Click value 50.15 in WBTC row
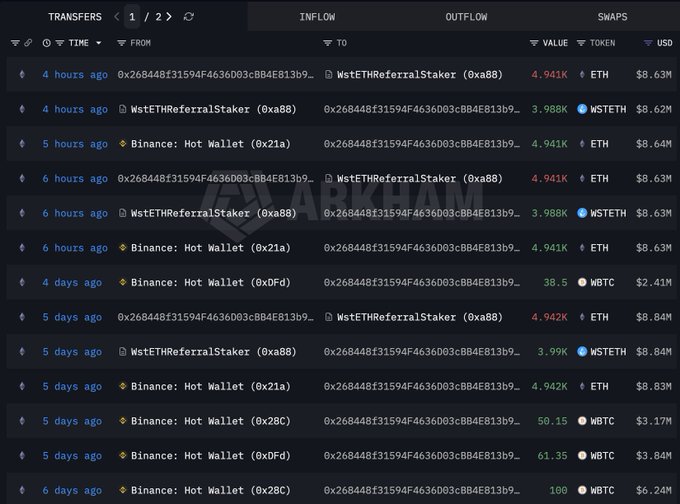This screenshot has width=680, height=504. (x=552, y=421)
